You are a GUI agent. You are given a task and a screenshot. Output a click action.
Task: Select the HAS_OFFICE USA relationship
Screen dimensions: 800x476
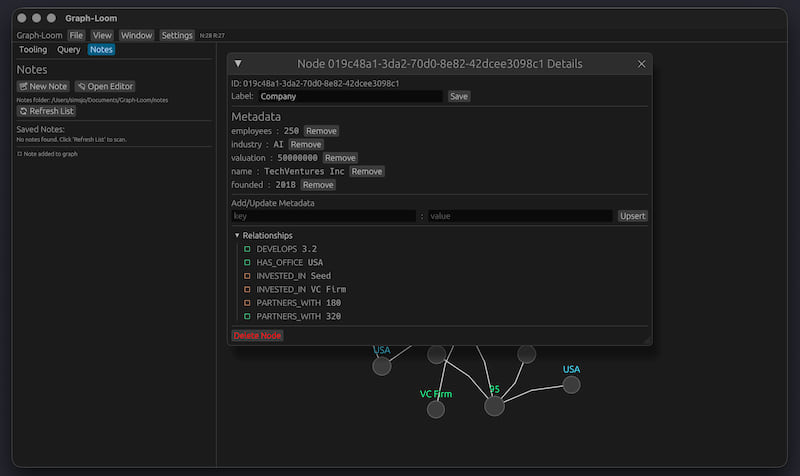point(289,262)
